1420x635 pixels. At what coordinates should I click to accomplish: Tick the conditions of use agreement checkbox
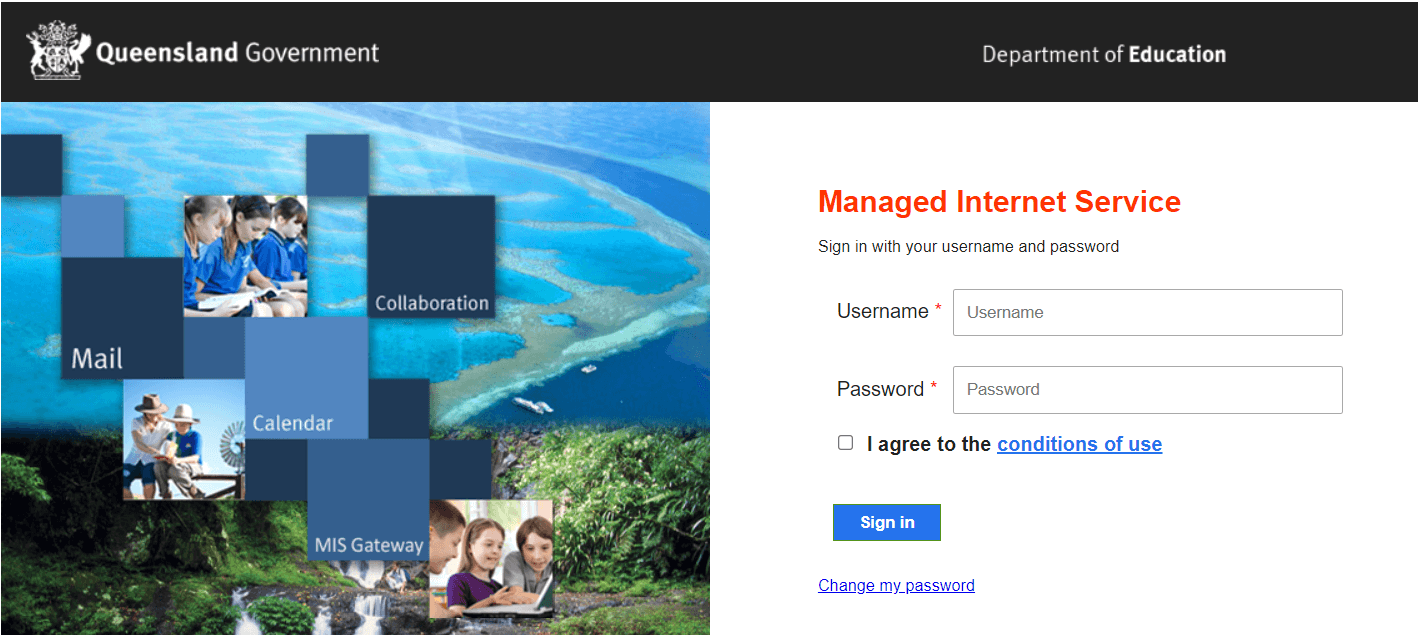click(846, 442)
